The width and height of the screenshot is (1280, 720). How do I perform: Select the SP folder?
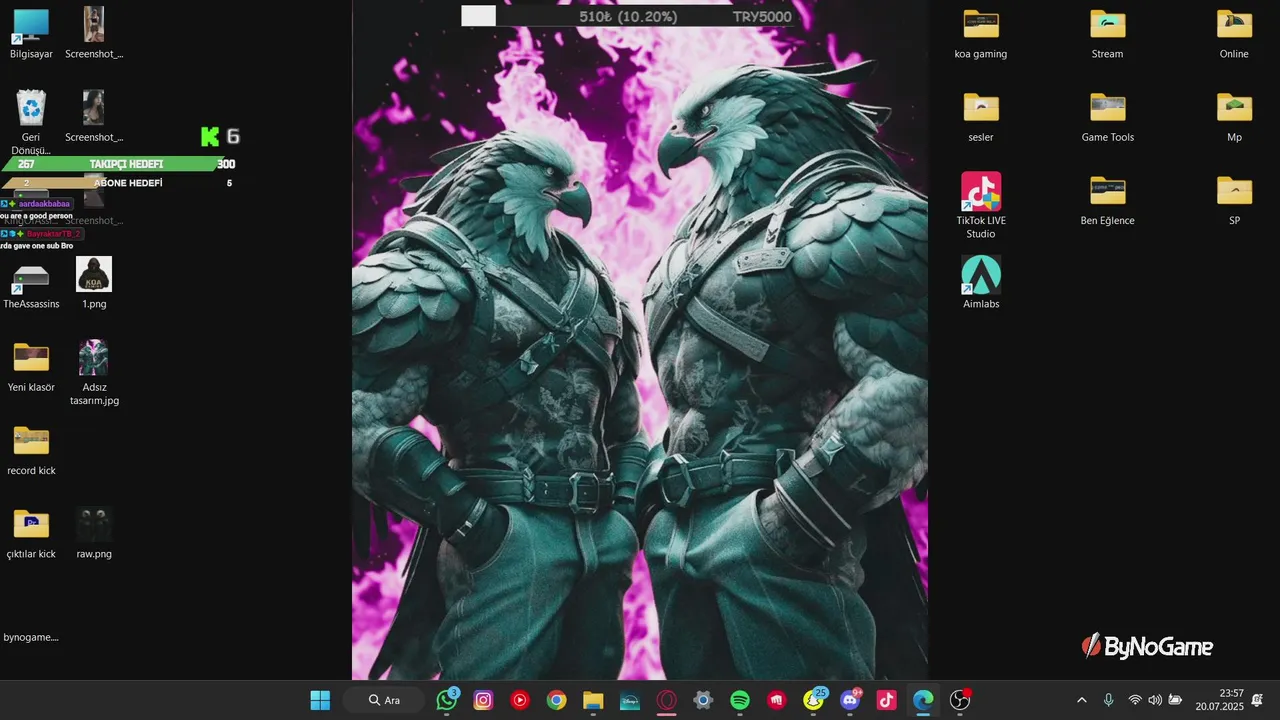(x=1234, y=200)
